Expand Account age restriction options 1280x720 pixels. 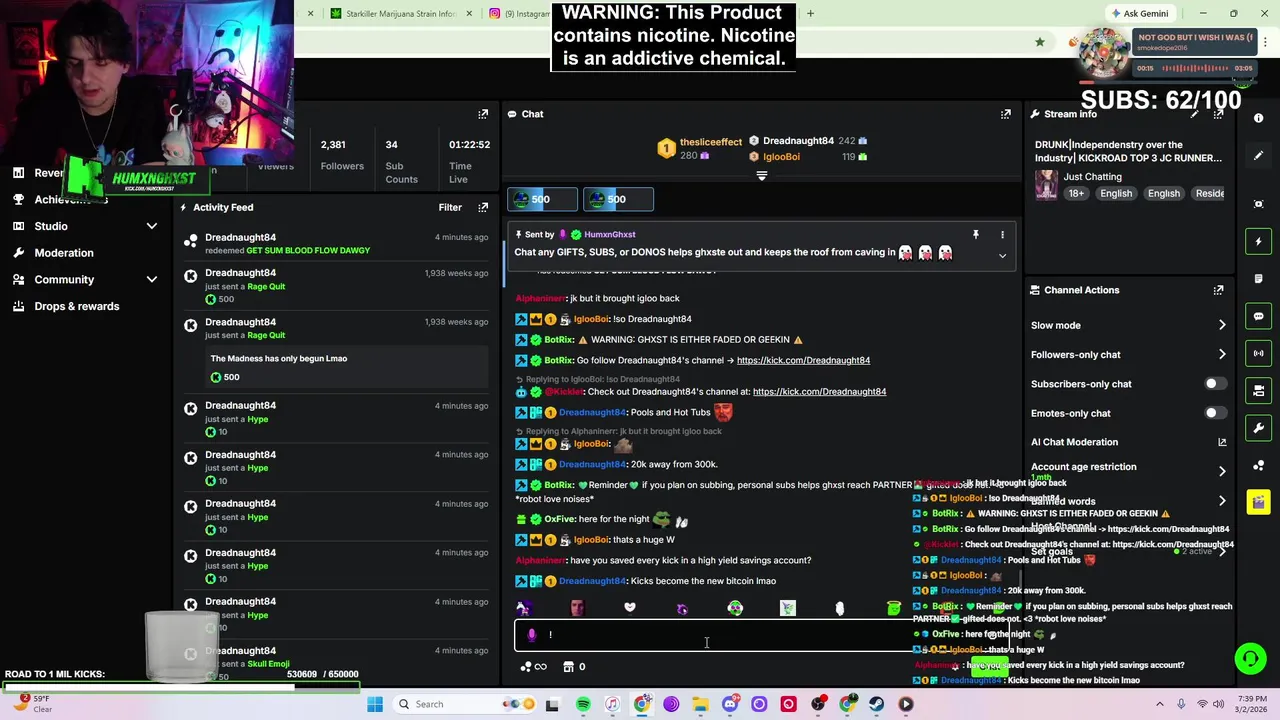[1221, 471]
